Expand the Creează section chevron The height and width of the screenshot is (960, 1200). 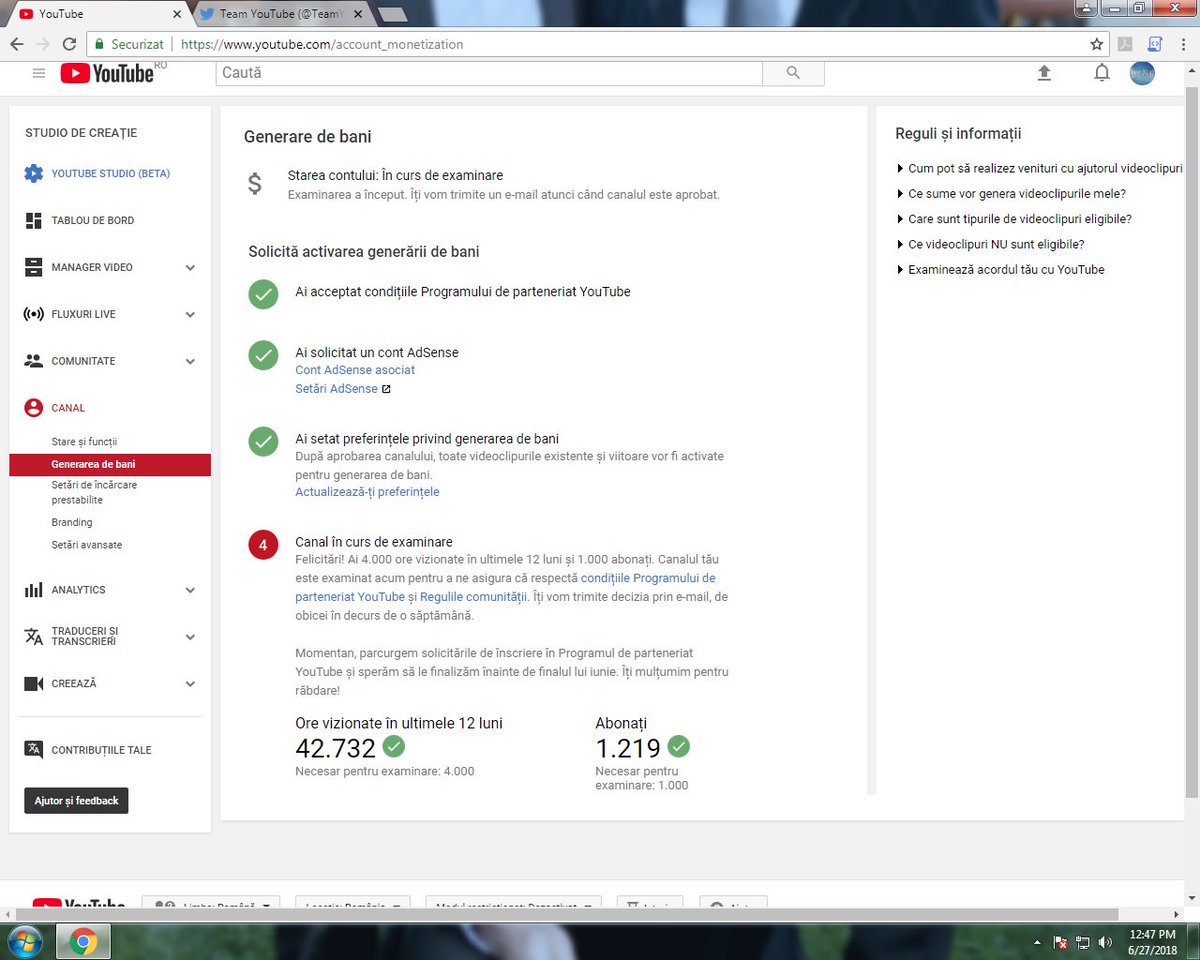190,684
